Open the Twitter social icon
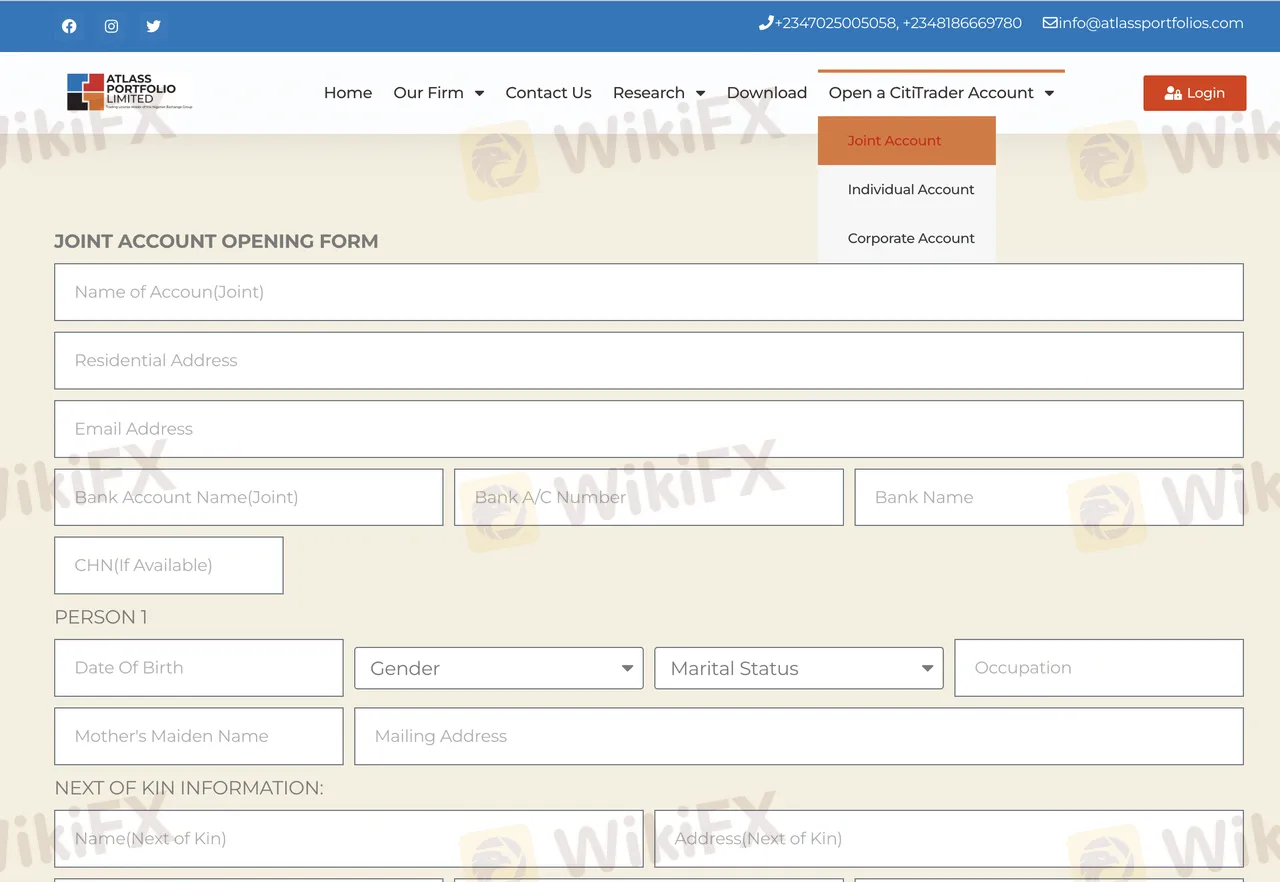1280x882 pixels. coord(153,26)
